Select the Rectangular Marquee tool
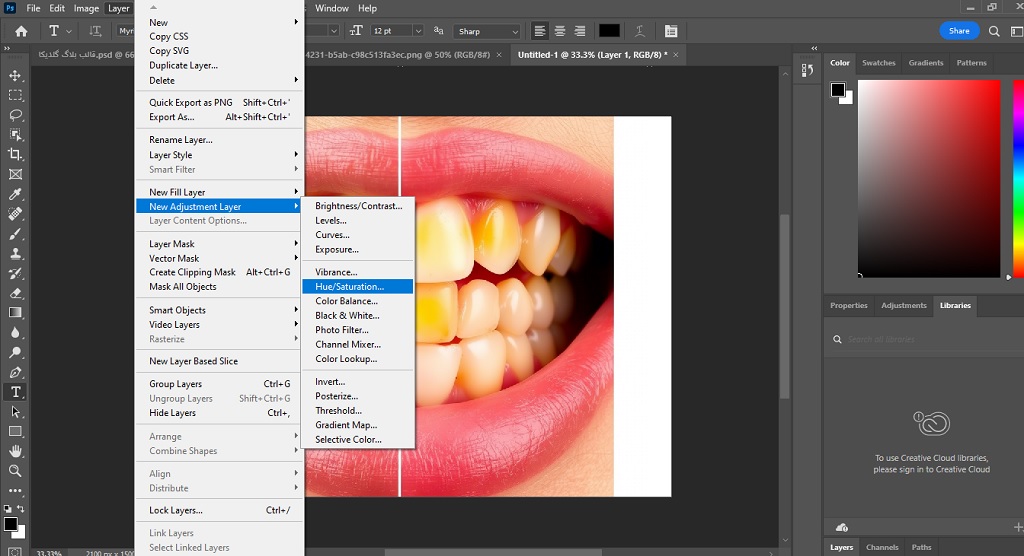The width and height of the screenshot is (1024, 556). point(16,95)
